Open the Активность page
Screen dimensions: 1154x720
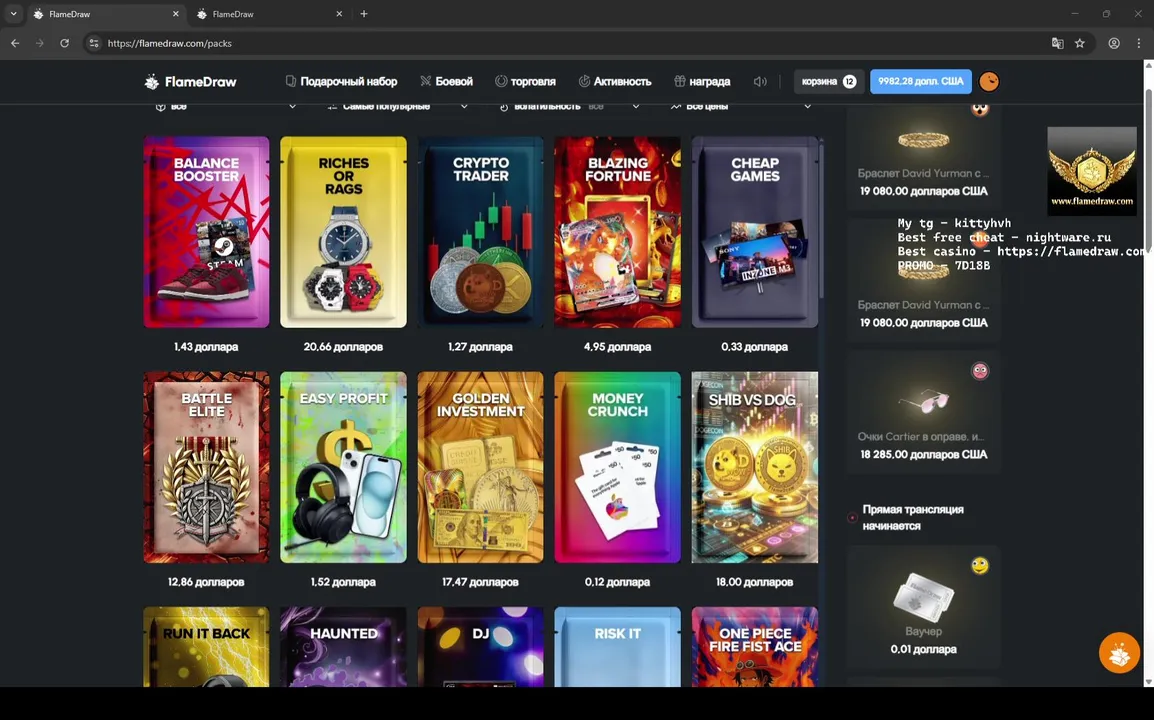(x=615, y=82)
